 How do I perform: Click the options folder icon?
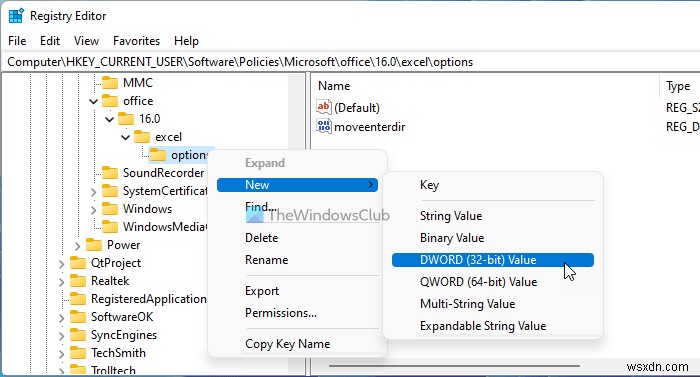pyautogui.click(x=158, y=155)
